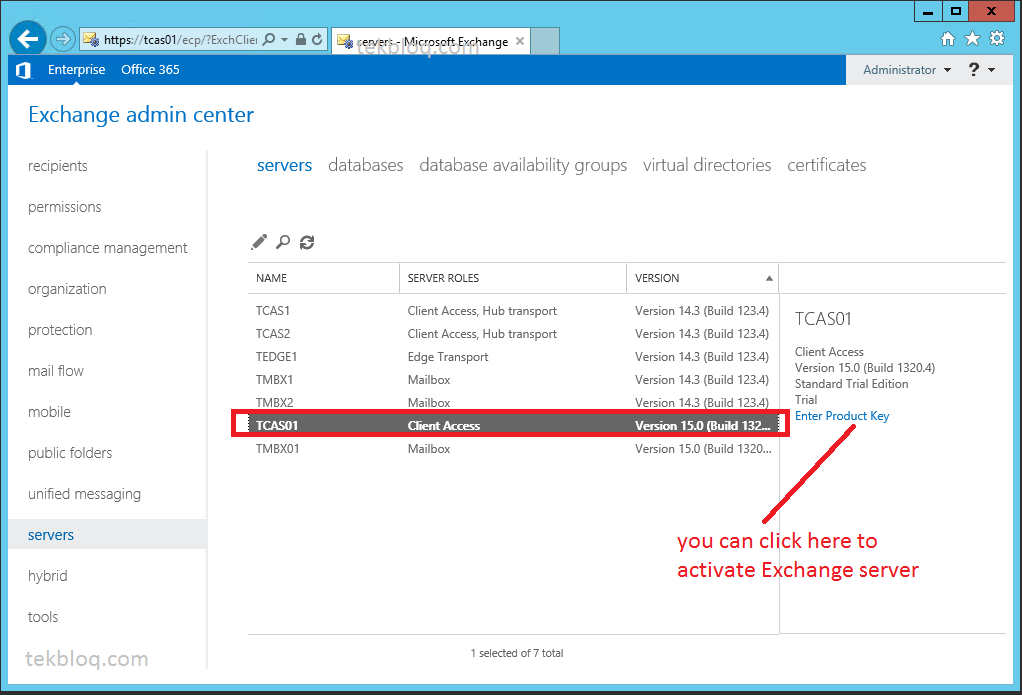Click the Edge Transport role cell

click(448, 357)
